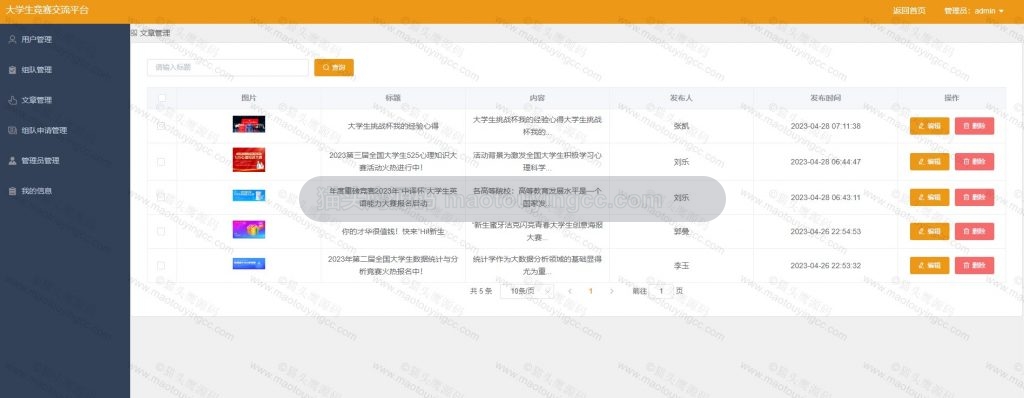Image resolution: width=1024 pixels, height=398 pixels.
Task: Click timestamp 2023-04-26 22:53:32
Action: click(x=825, y=265)
